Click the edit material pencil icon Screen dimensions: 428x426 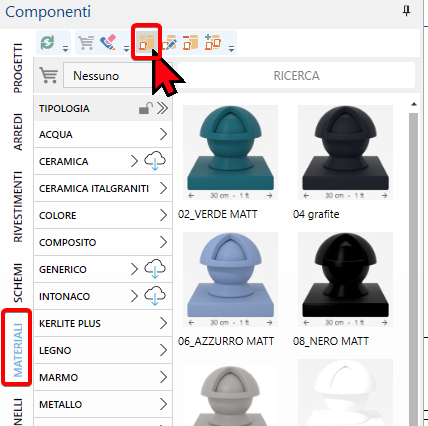coord(169,42)
